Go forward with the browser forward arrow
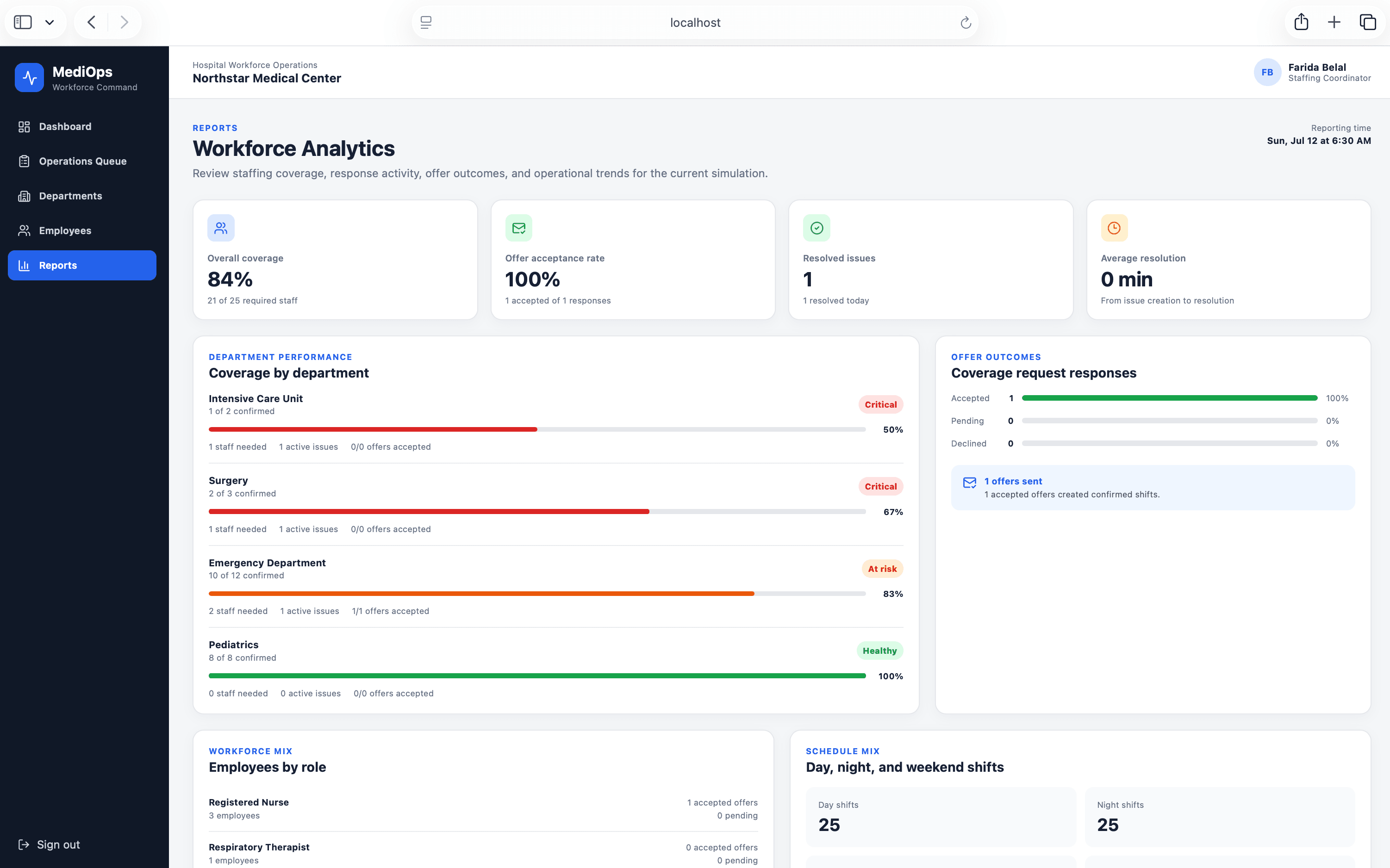This screenshot has height=868, width=1390. 124,22
